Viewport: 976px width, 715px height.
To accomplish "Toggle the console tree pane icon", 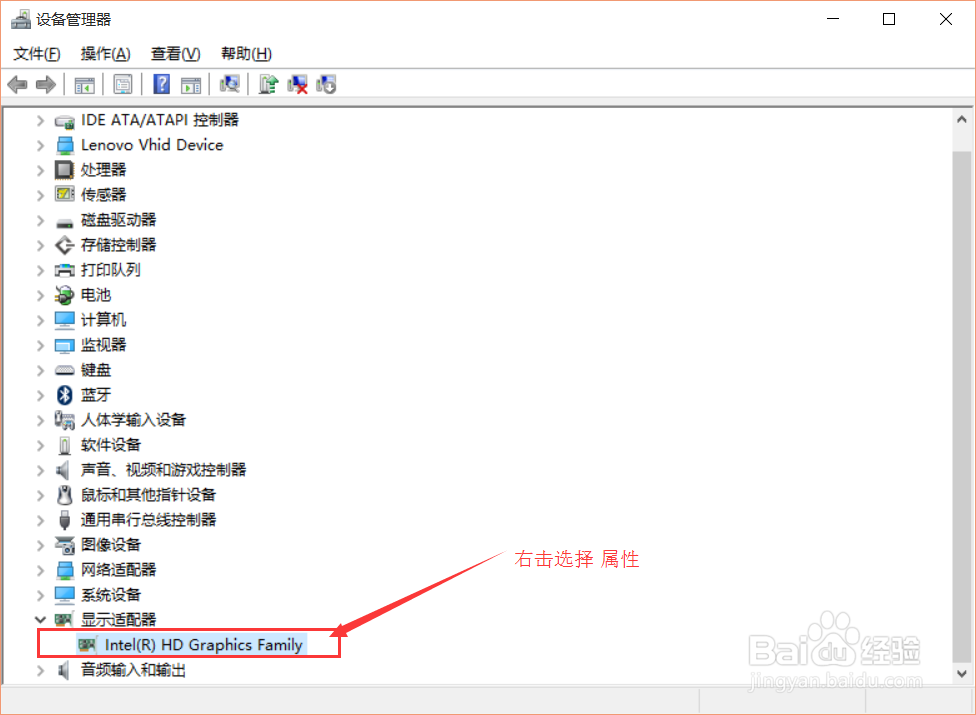I will click(x=85, y=85).
